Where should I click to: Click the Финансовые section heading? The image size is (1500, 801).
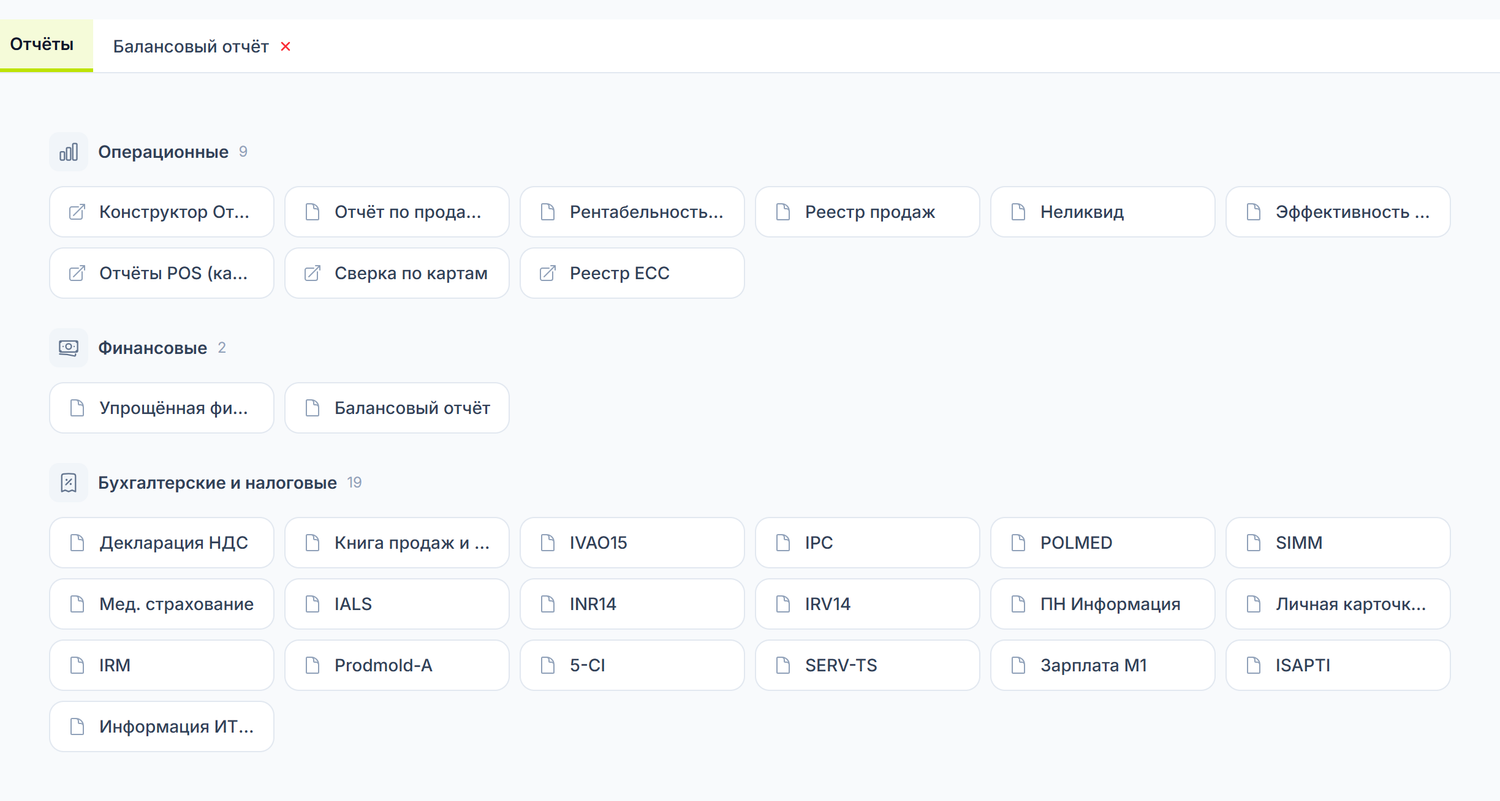click(152, 348)
